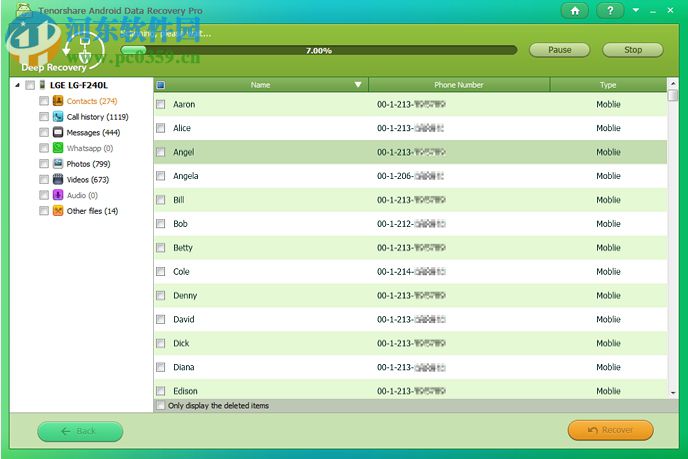This screenshot has width=688, height=459.
Task: Open Call history (1119) list
Action: coord(97,117)
